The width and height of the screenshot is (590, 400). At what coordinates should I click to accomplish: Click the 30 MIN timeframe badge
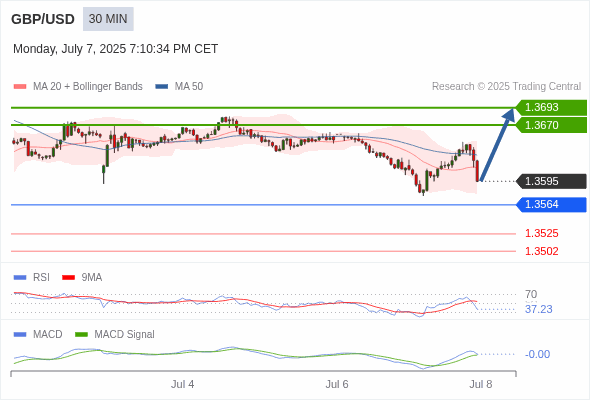(x=108, y=19)
